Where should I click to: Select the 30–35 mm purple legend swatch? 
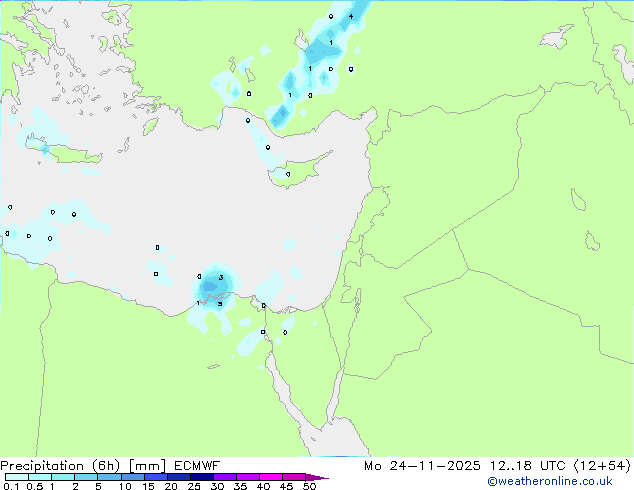pyautogui.click(x=225, y=477)
